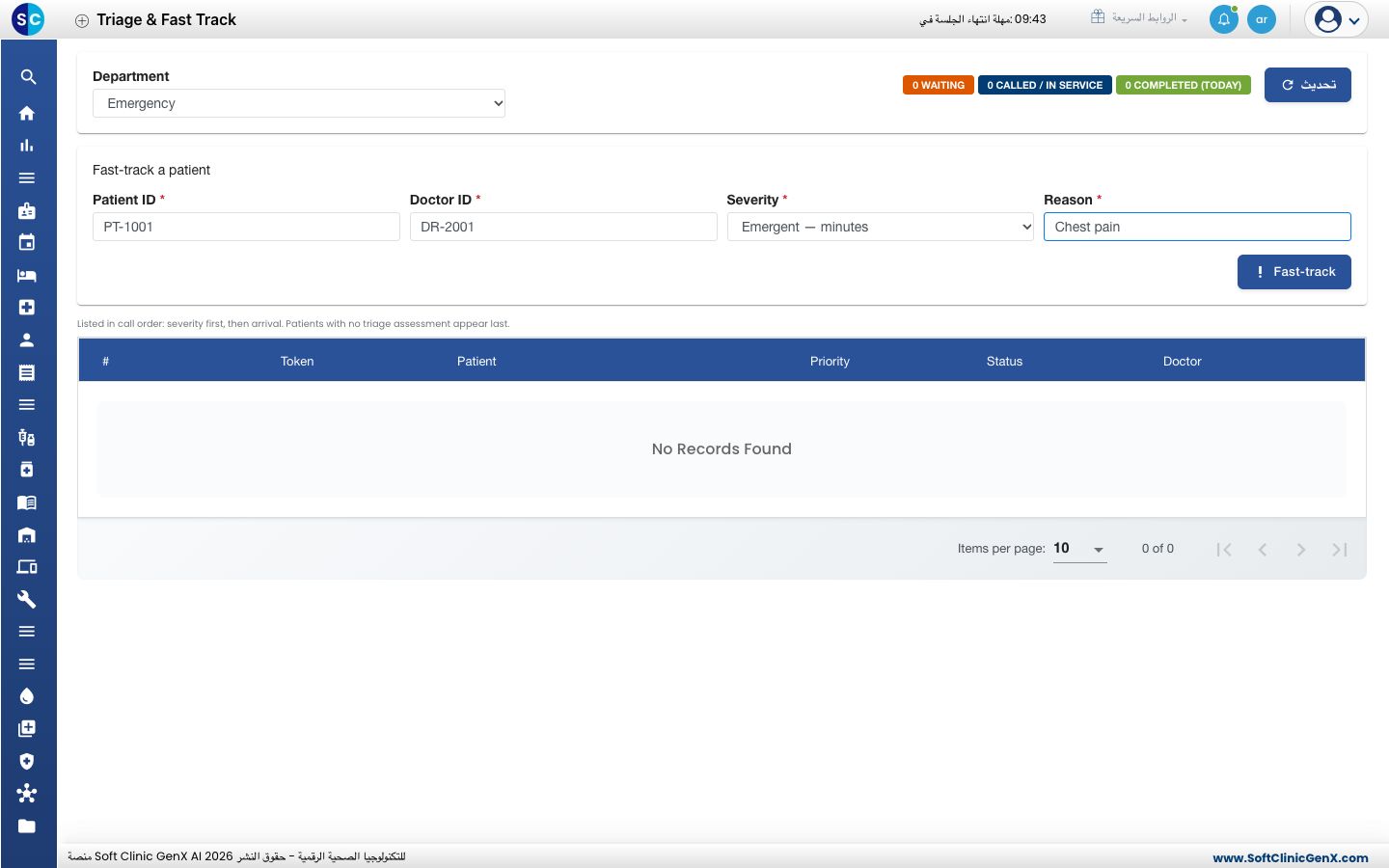Screen dimensions: 1389x868
Task: Open the receipt icon in sidebar
Action: [27, 372]
